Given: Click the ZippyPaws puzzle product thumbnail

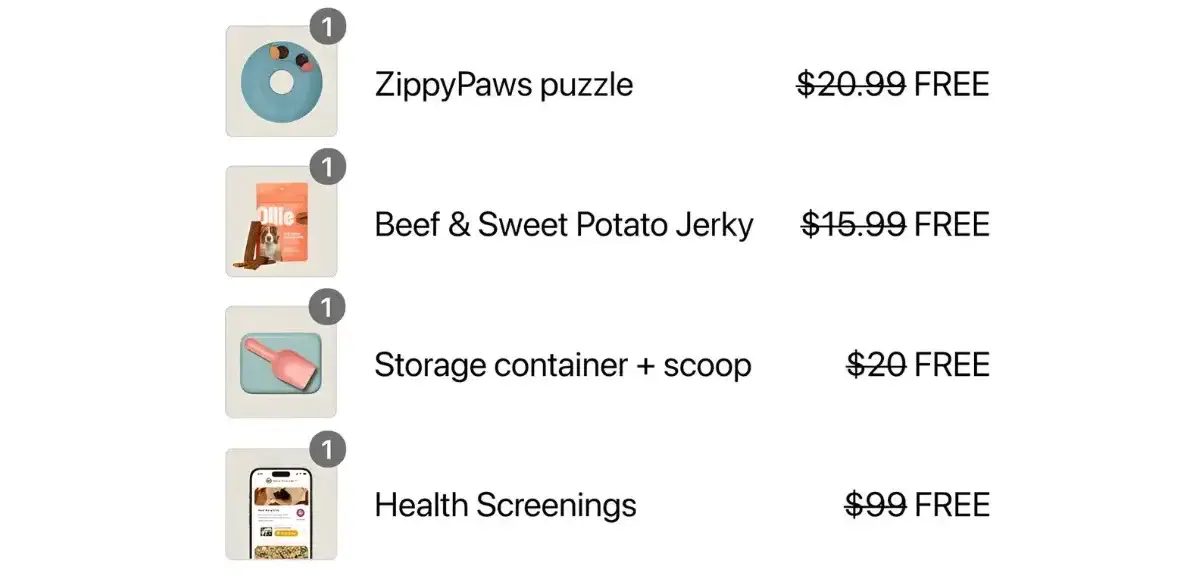Looking at the screenshot, I should 281,81.
